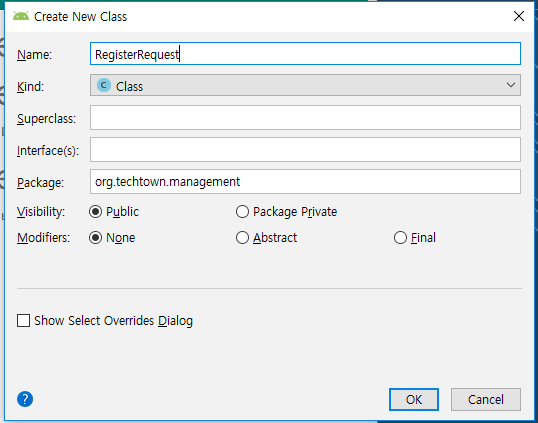Select the Abstract modifier radio button
The image size is (538, 423).
[242, 237]
